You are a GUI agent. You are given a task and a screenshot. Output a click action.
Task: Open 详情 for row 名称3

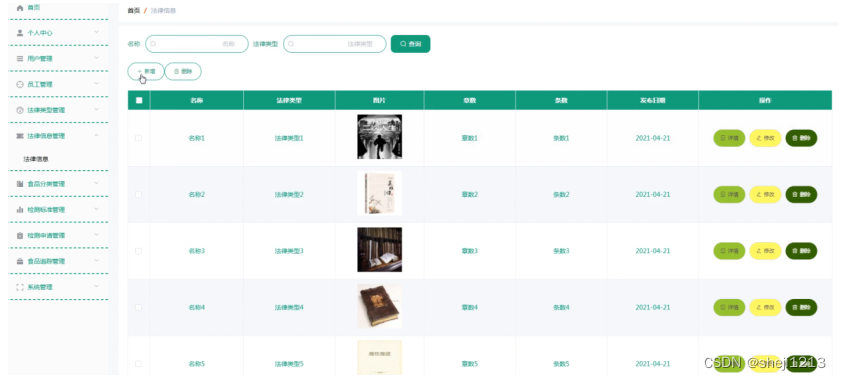[x=729, y=251]
